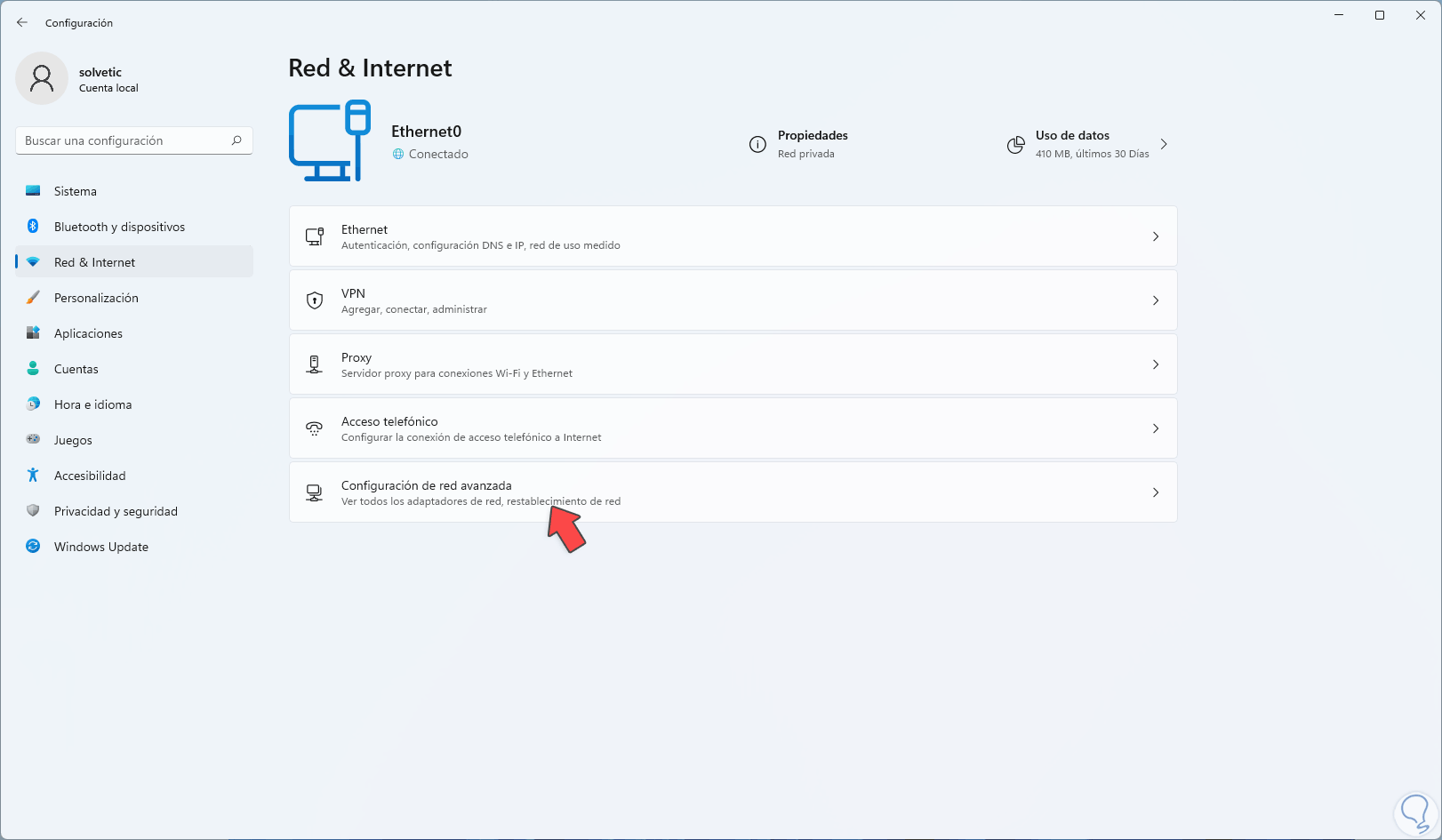Expand Uso de datos with its chevron
1442x840 pixels.
[1164, 144]
